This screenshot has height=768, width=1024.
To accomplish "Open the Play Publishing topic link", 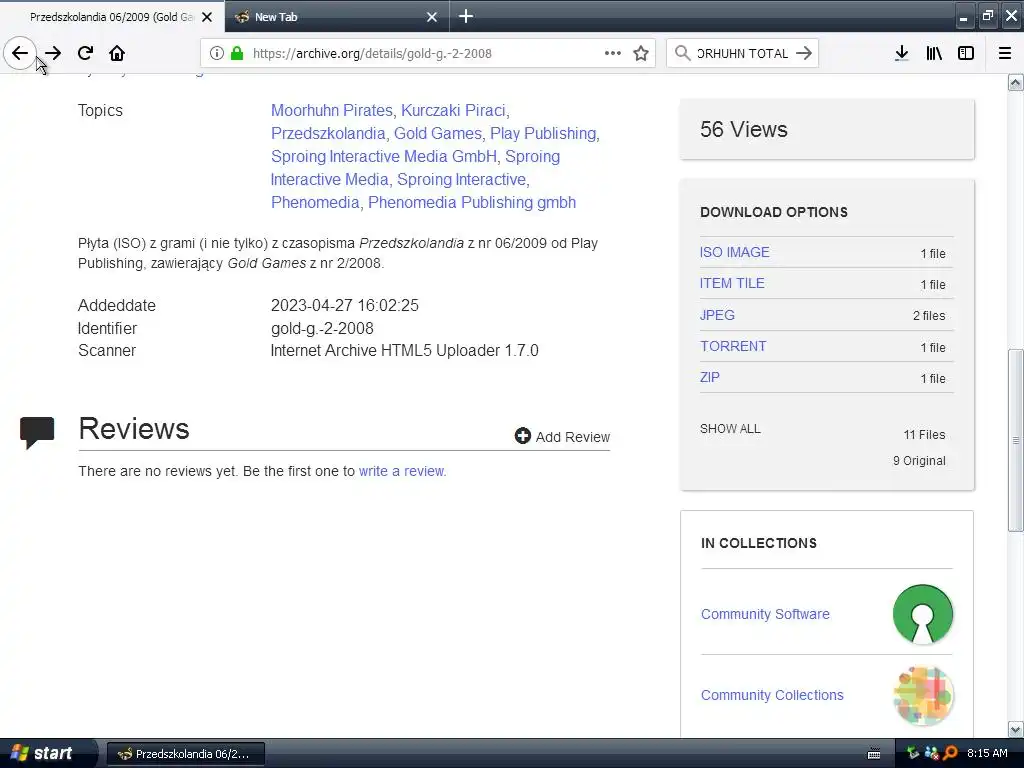I will coord(543,133).
